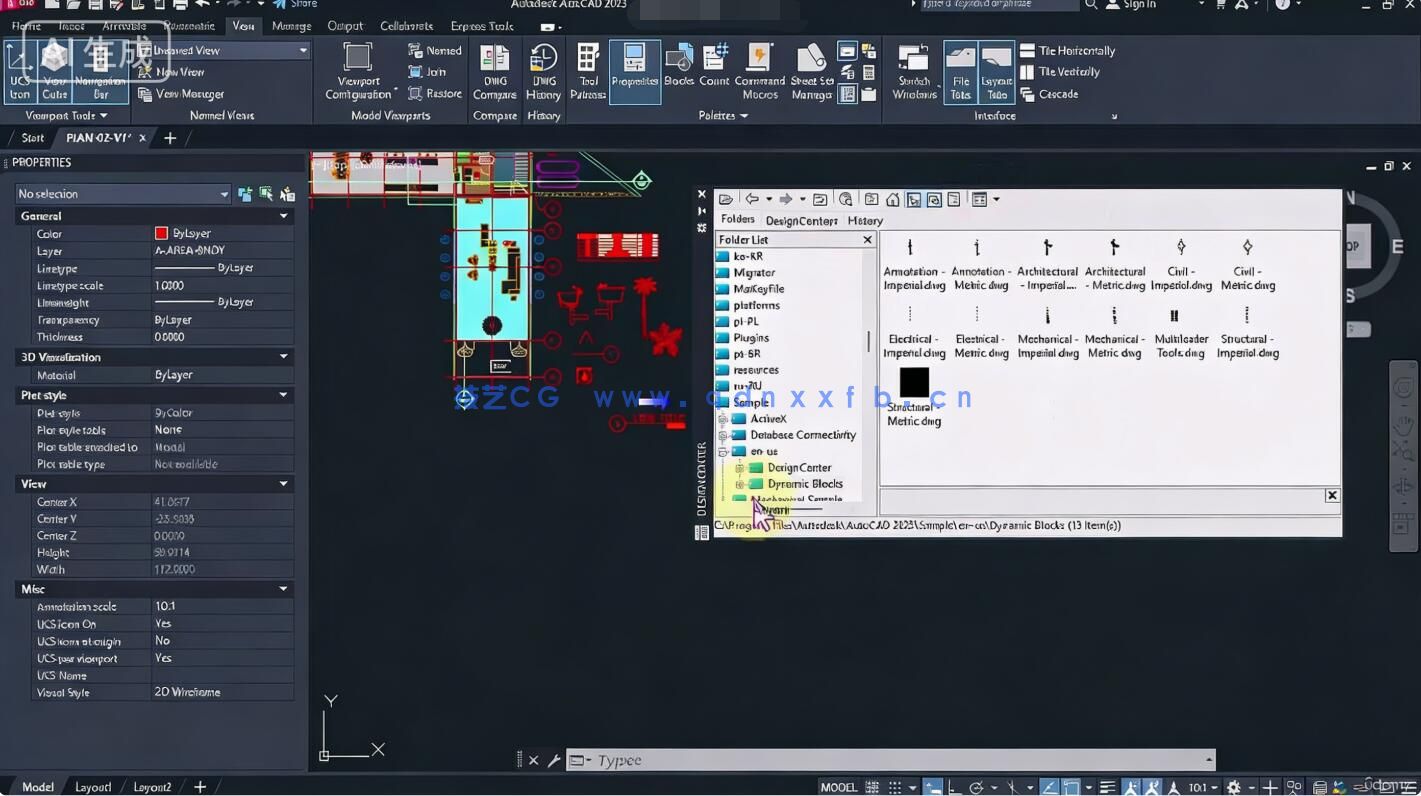Open the Blocks palette from the ribbon
1421x796 pixels.
point(679,60)
